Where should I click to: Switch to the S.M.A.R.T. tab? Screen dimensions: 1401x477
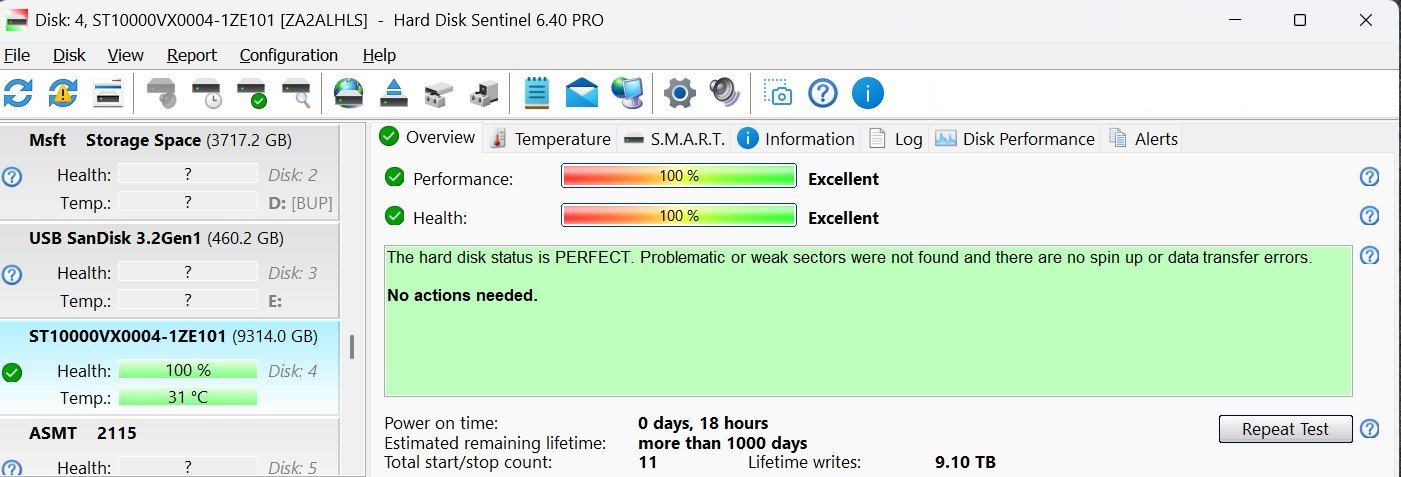tap(674, 139)
